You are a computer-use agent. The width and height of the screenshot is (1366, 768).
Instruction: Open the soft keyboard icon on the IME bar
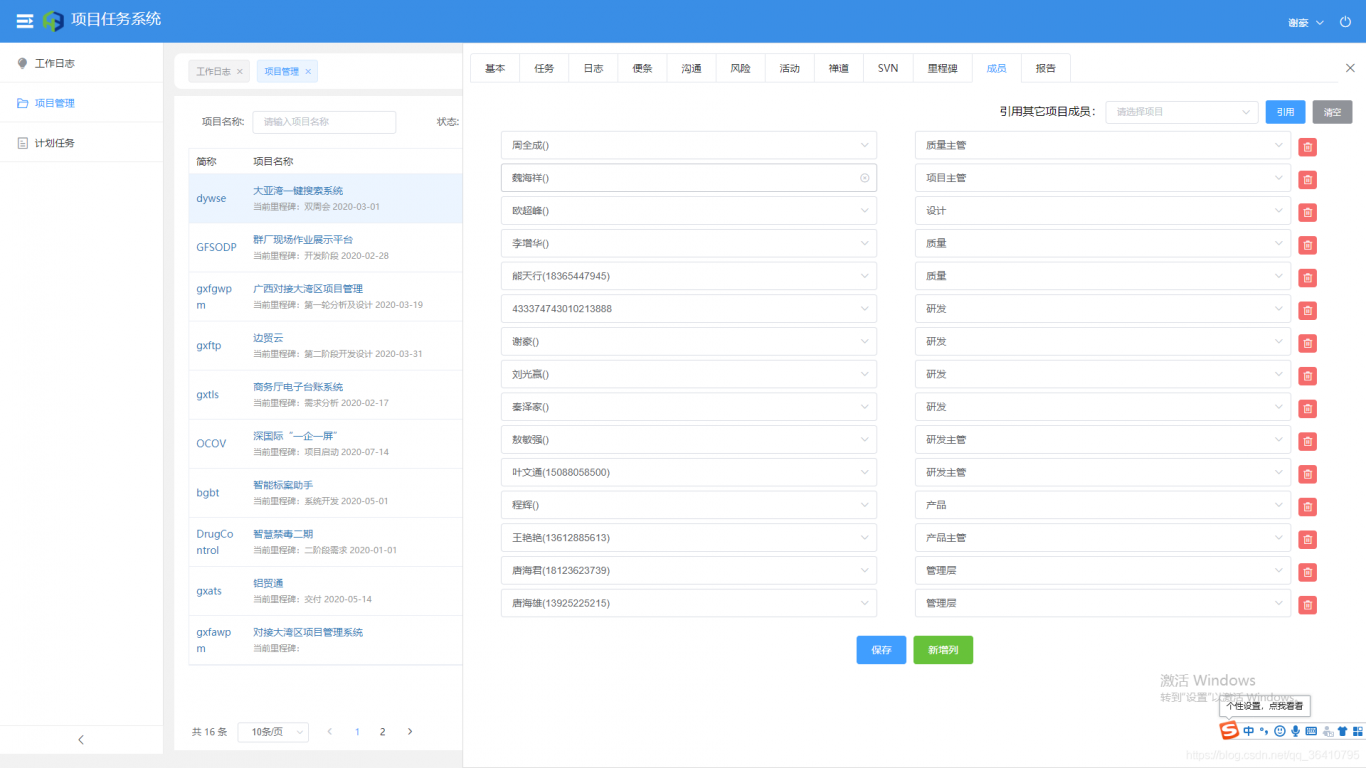pyautogui.click(x=1311, y=731)
